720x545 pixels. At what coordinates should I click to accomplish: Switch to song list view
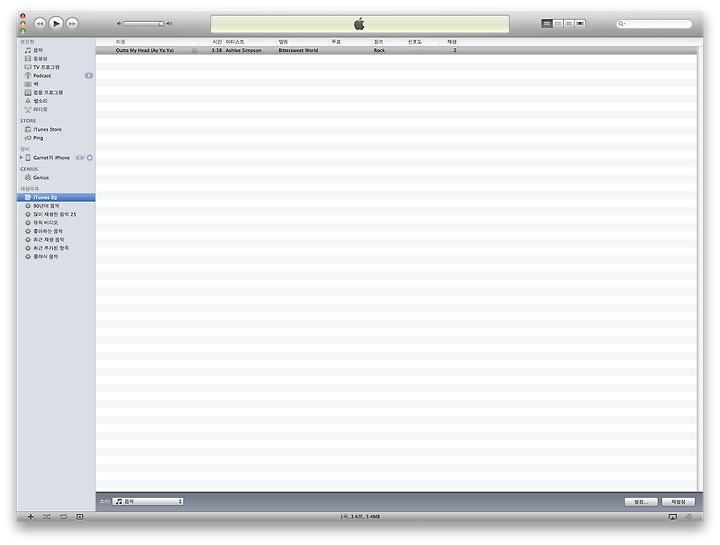(546, 23)
